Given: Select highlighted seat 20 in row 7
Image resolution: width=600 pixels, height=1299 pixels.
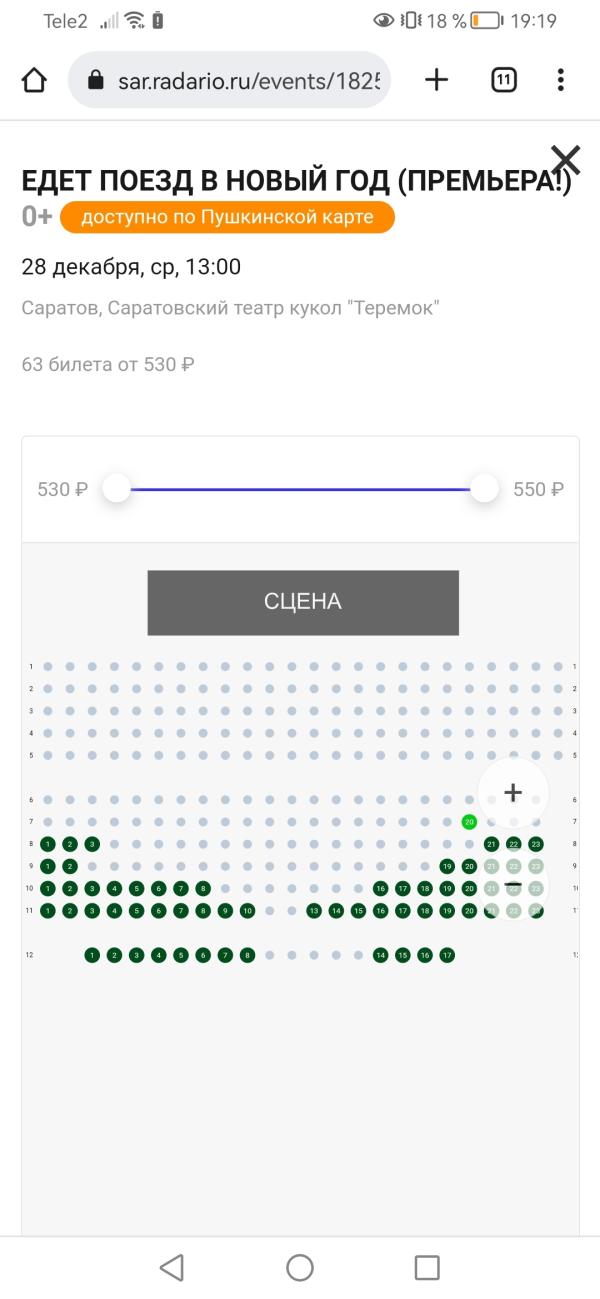Looking at the screenshot, I should pyautogui.click(x=469, y=822).
